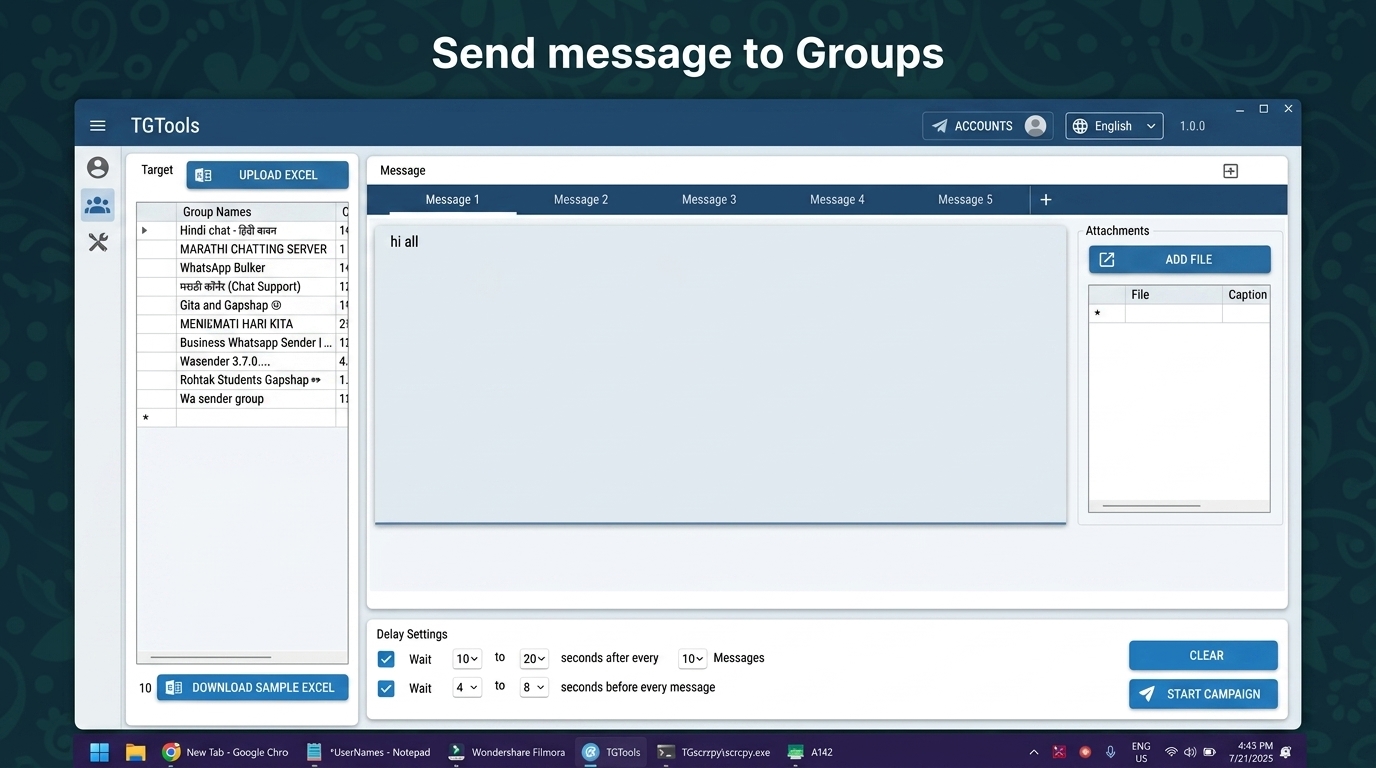Switch to Message 2 tab
The image size is (1376, 768).
[581, 199]
